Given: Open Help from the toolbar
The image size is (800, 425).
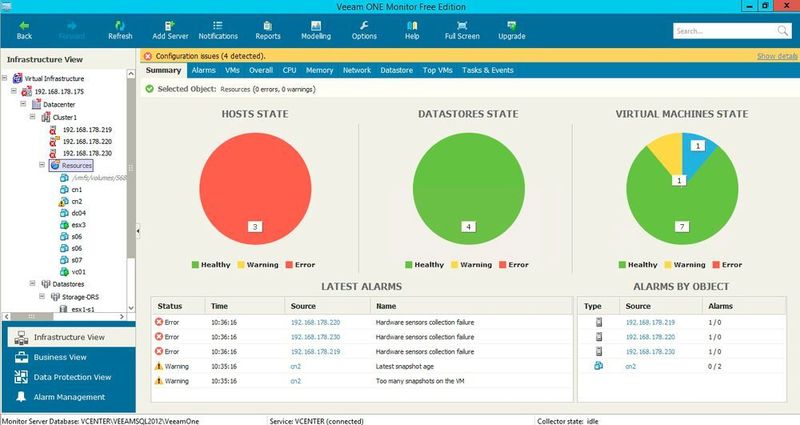Looking at the screenshot, I should (x=412, y=31).
